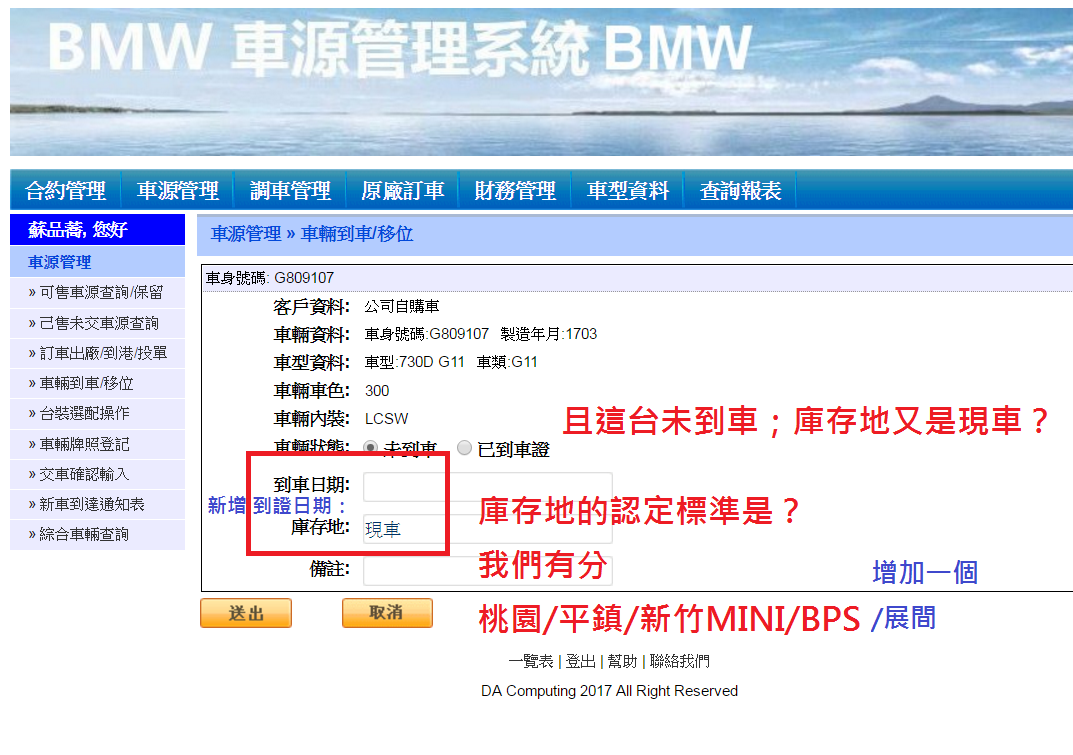Click the 幫助 footer link
1073x755 pixels.
[x=622, y=661]
